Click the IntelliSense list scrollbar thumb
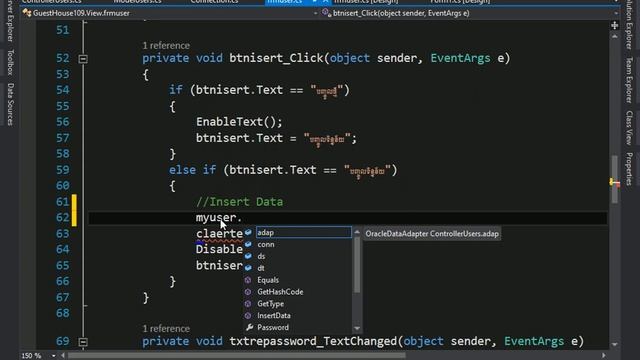 pos(357,264)
